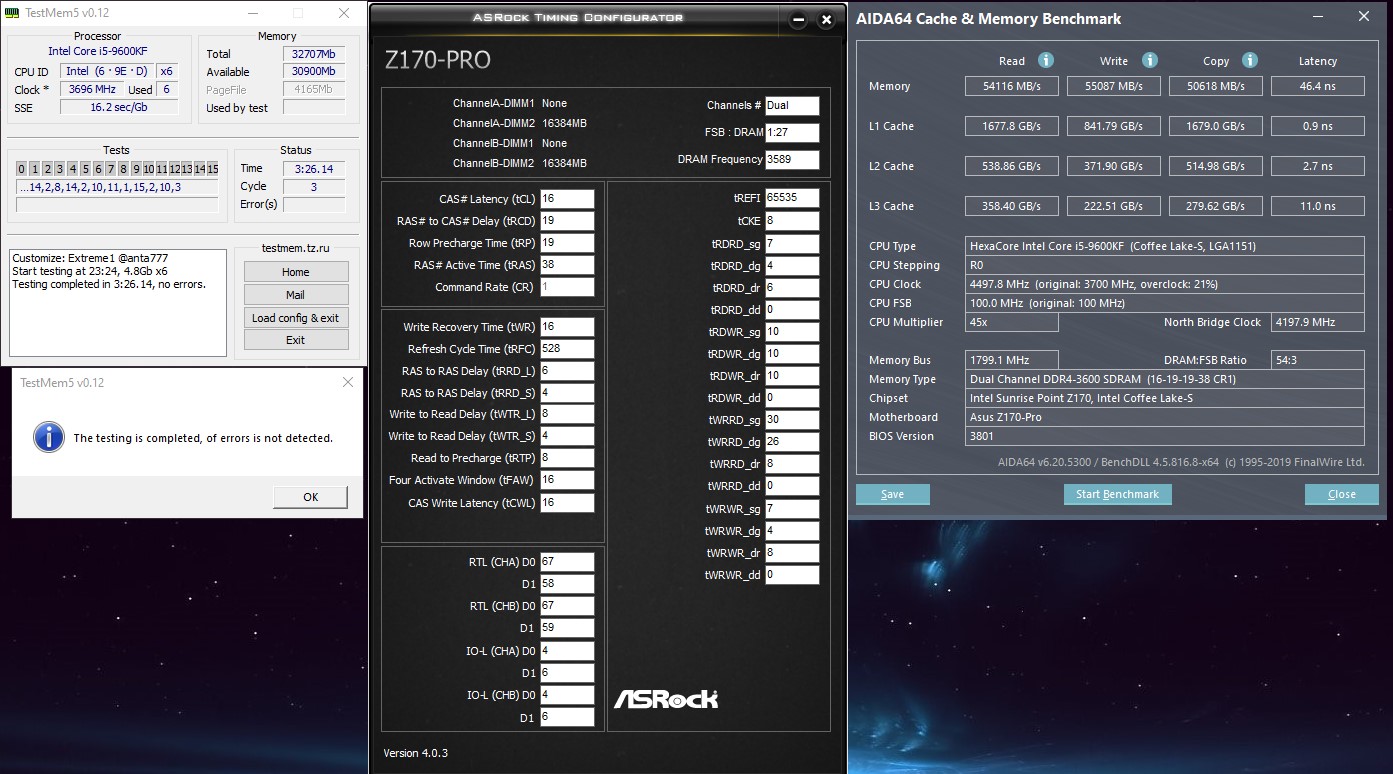
Task: Click the Memory Read result 54116 MB/s
Action: [x=1011, y=86]
